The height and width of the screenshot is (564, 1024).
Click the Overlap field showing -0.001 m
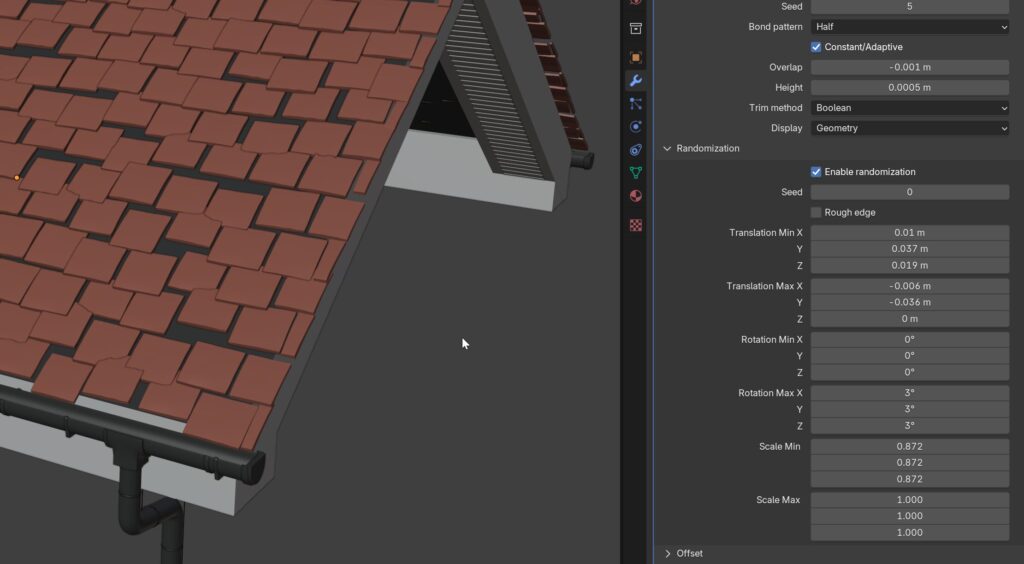[910, 67]
